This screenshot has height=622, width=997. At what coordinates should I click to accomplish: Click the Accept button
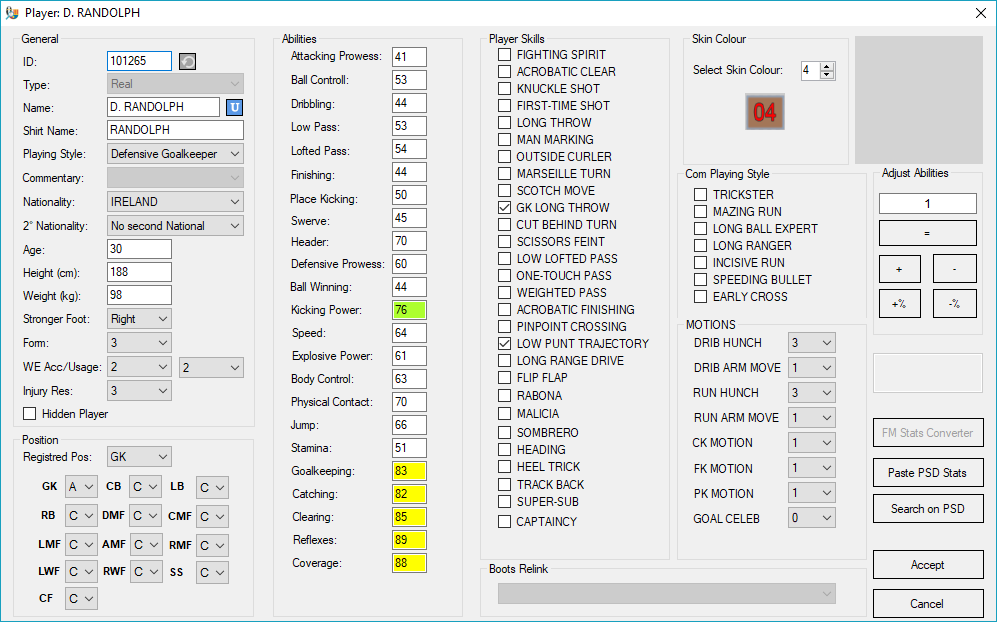coord(927,565)
